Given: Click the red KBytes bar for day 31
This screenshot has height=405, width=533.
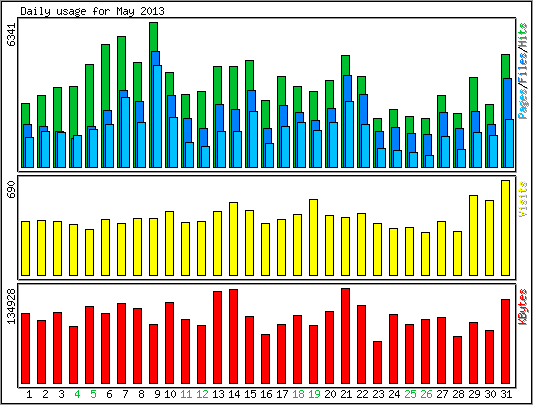Looking at the screenshot, I should pos(505,341).
